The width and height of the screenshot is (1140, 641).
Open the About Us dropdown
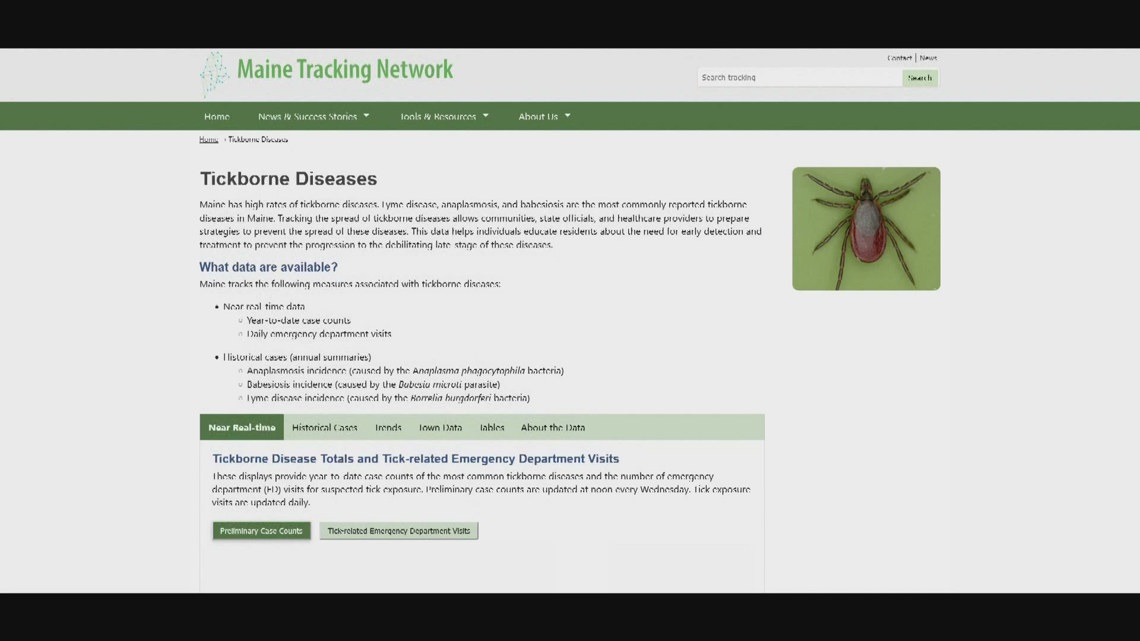[x=543, y=116]
